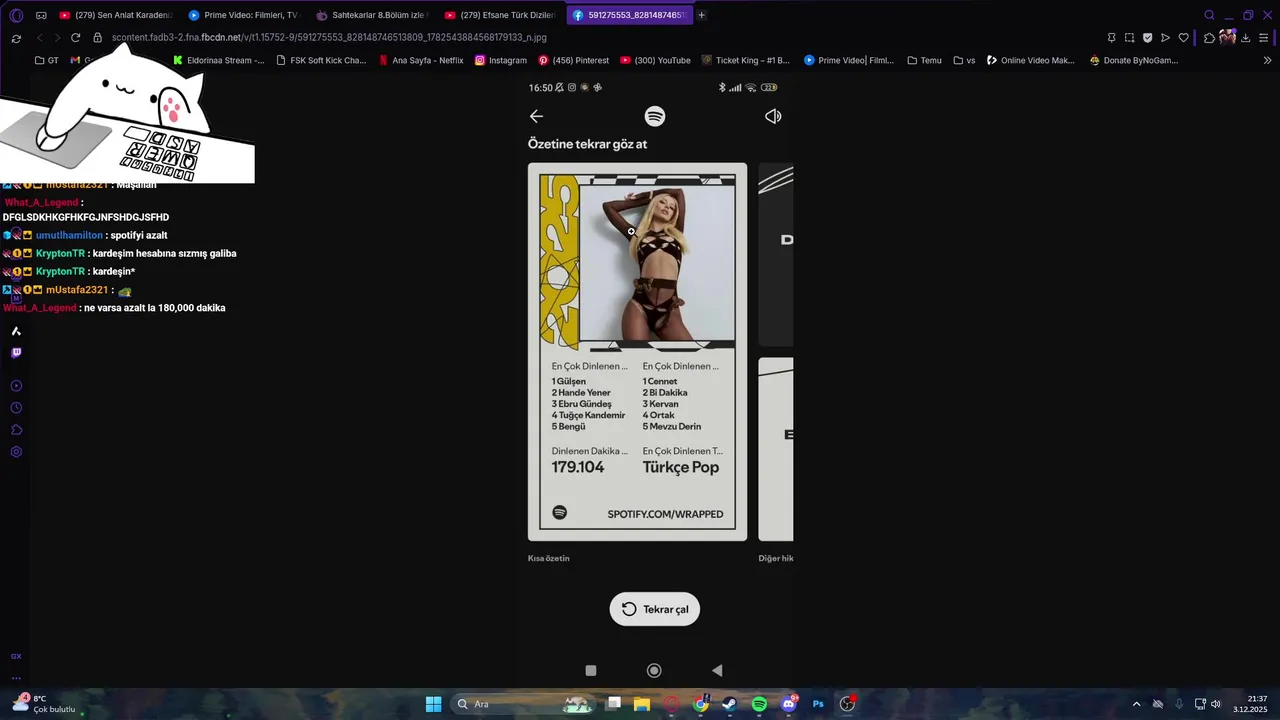Open Discord from the taskbar
This screenshot has width=1280, height=720.
click(789, 704)
